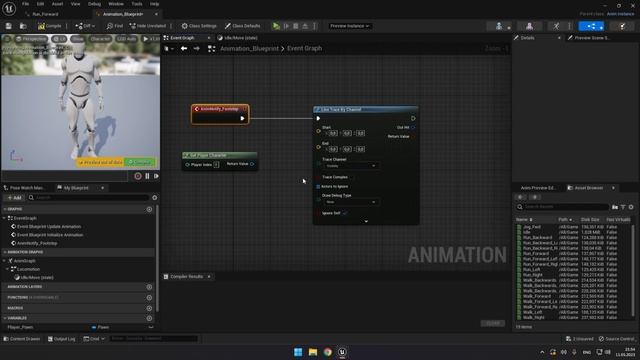
Task: Toggle the Ignore Self checkbox
Action: (345, 213)
